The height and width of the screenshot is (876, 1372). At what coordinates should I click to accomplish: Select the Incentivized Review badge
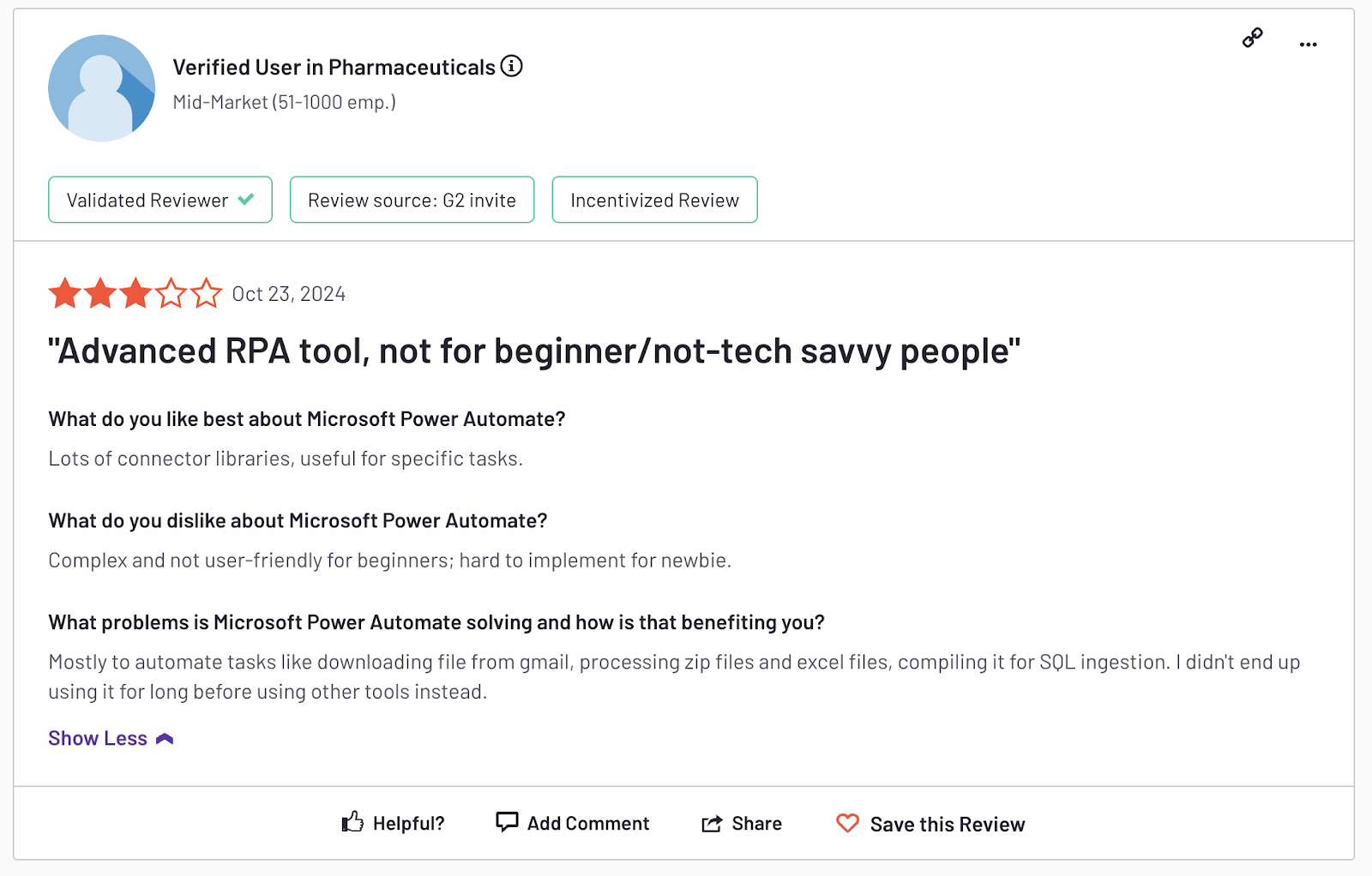[x=654, y=200]
